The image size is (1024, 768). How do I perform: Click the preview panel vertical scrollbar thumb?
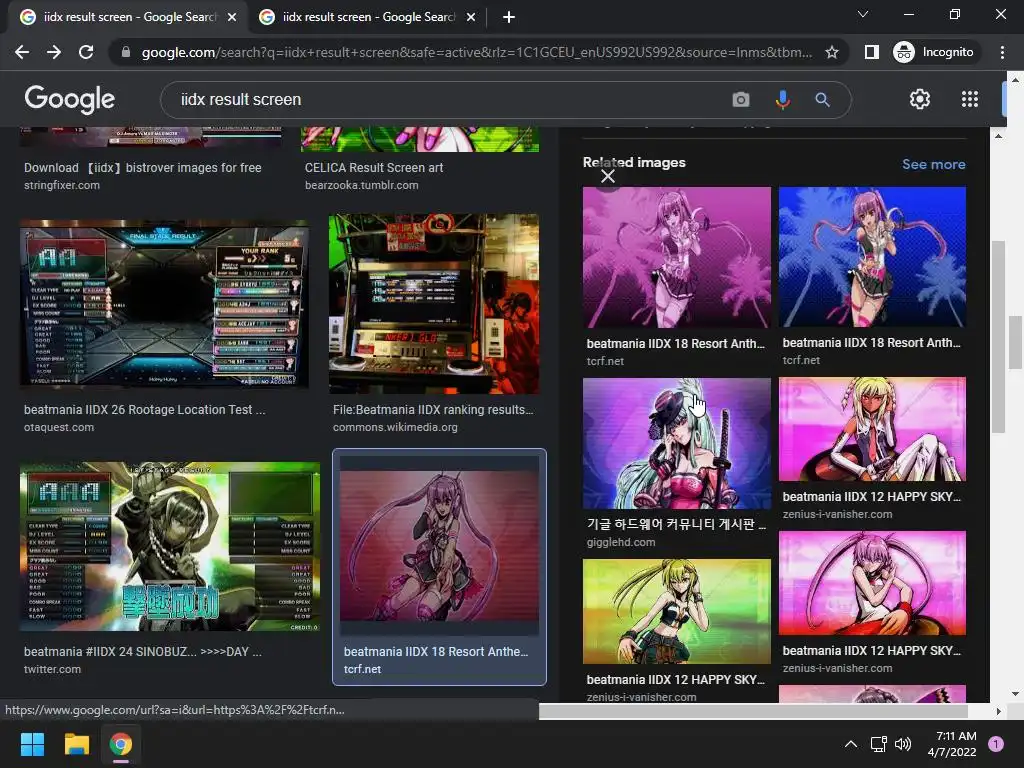(x=998, y=336)
